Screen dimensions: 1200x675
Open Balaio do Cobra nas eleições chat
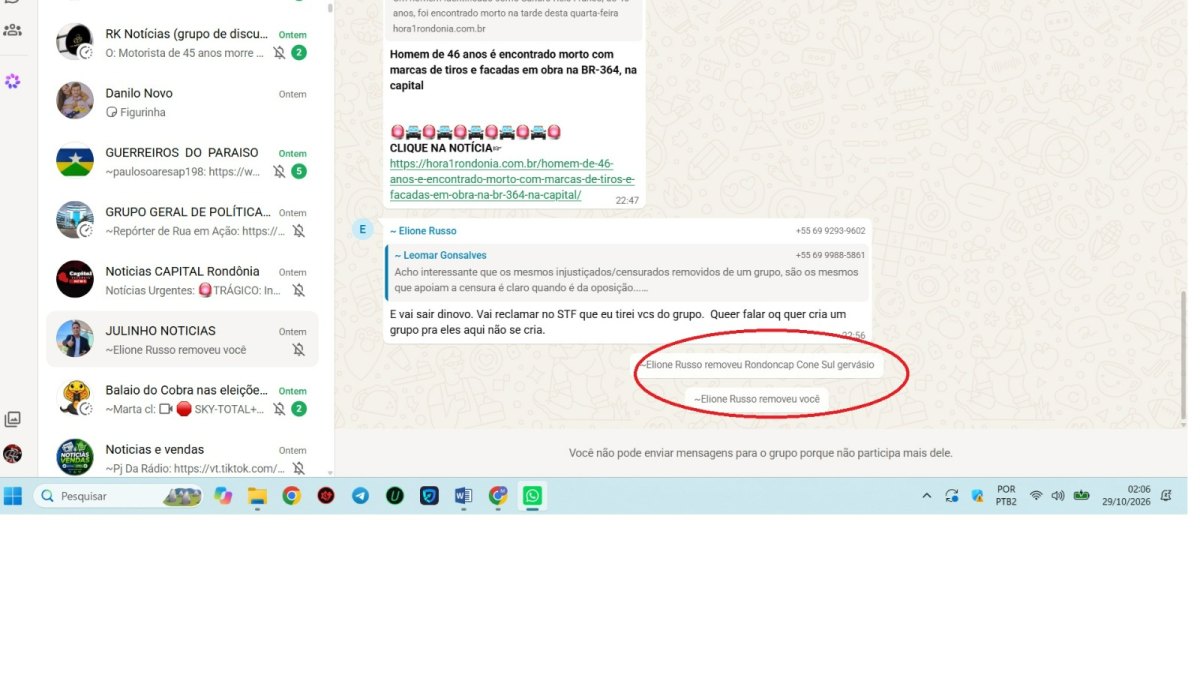pyautogui.click(x=183, y=399)
